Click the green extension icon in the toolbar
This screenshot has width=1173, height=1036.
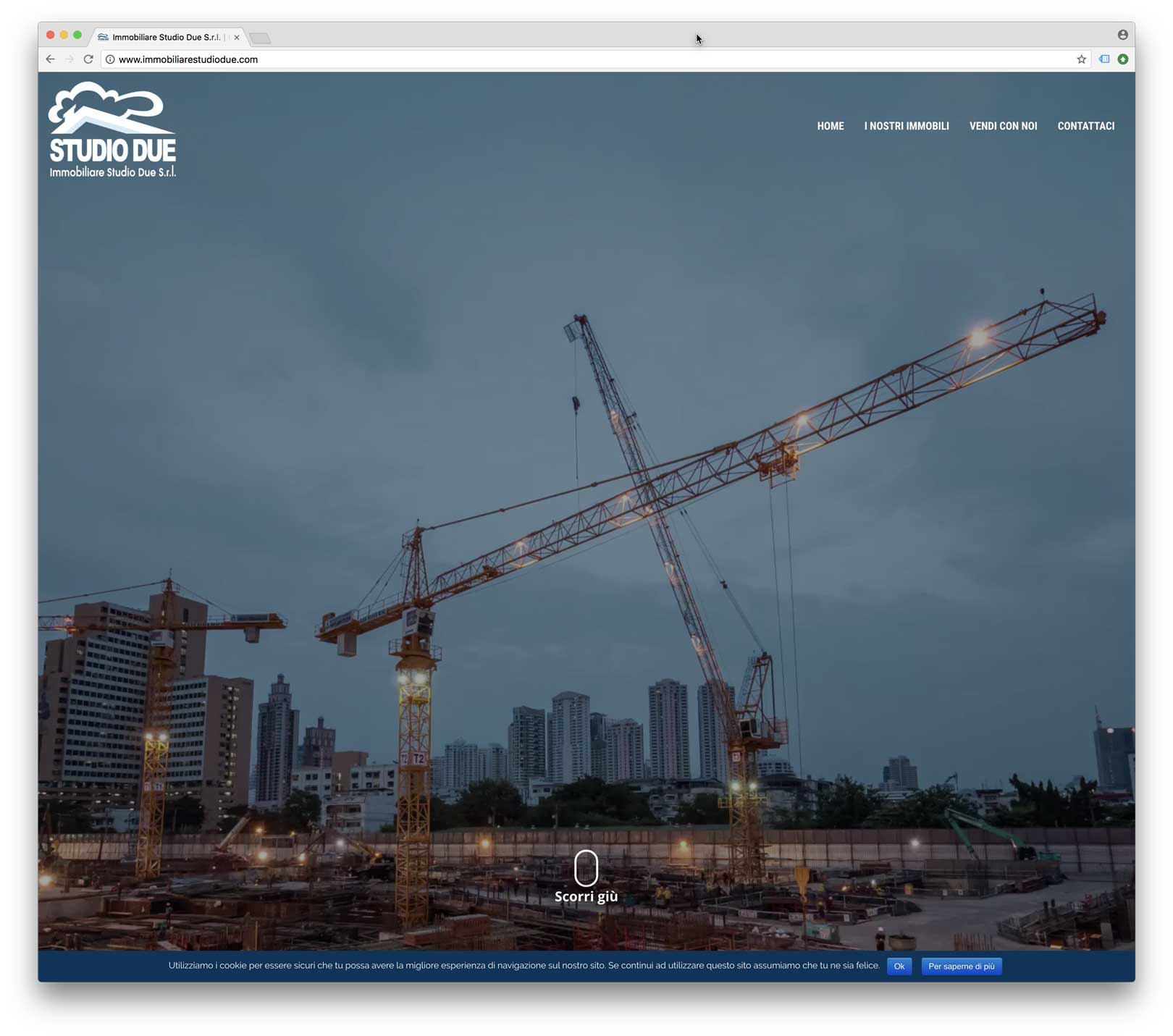[1122, 59]
